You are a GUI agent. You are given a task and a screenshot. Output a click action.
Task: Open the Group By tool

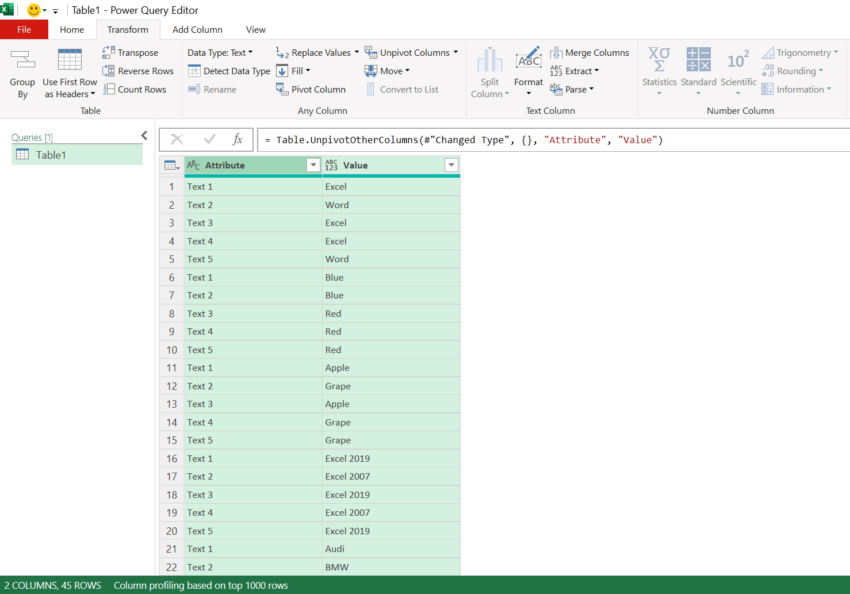click(22, 70)
